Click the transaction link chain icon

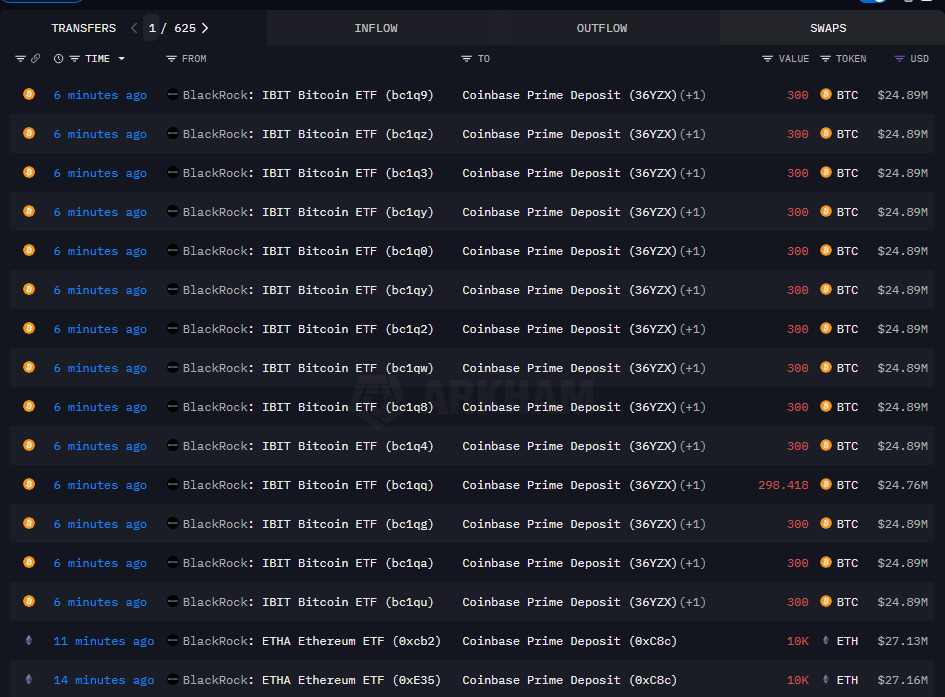coord(36,59)
